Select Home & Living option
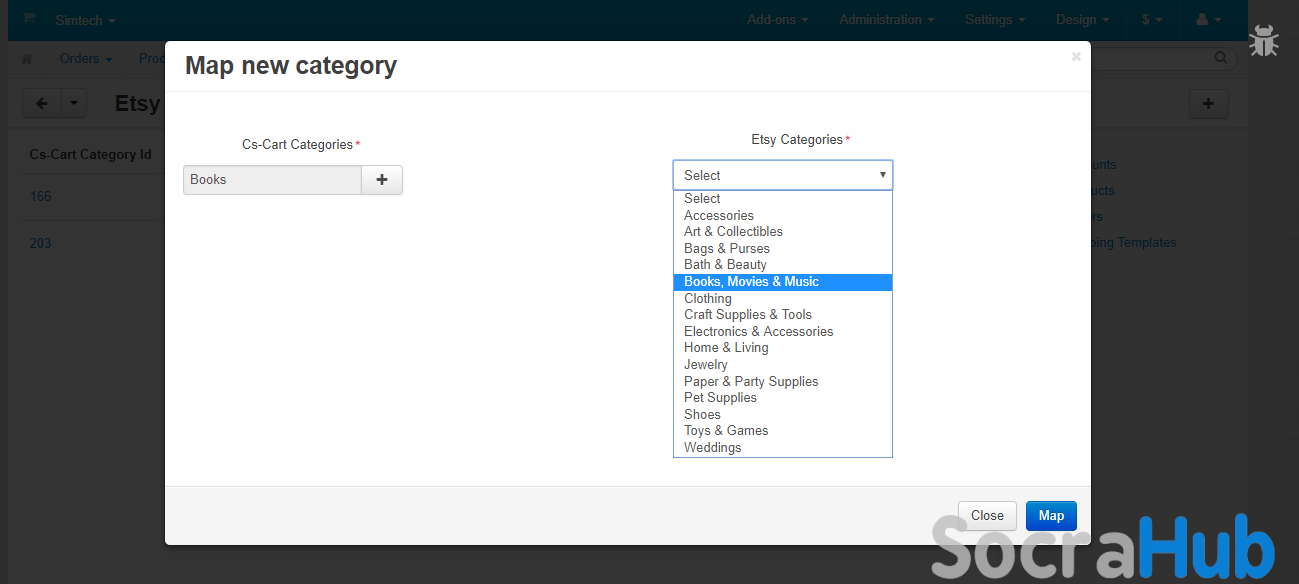The height and width of the screenshot is (584, 1299). [x=783, y=348]
